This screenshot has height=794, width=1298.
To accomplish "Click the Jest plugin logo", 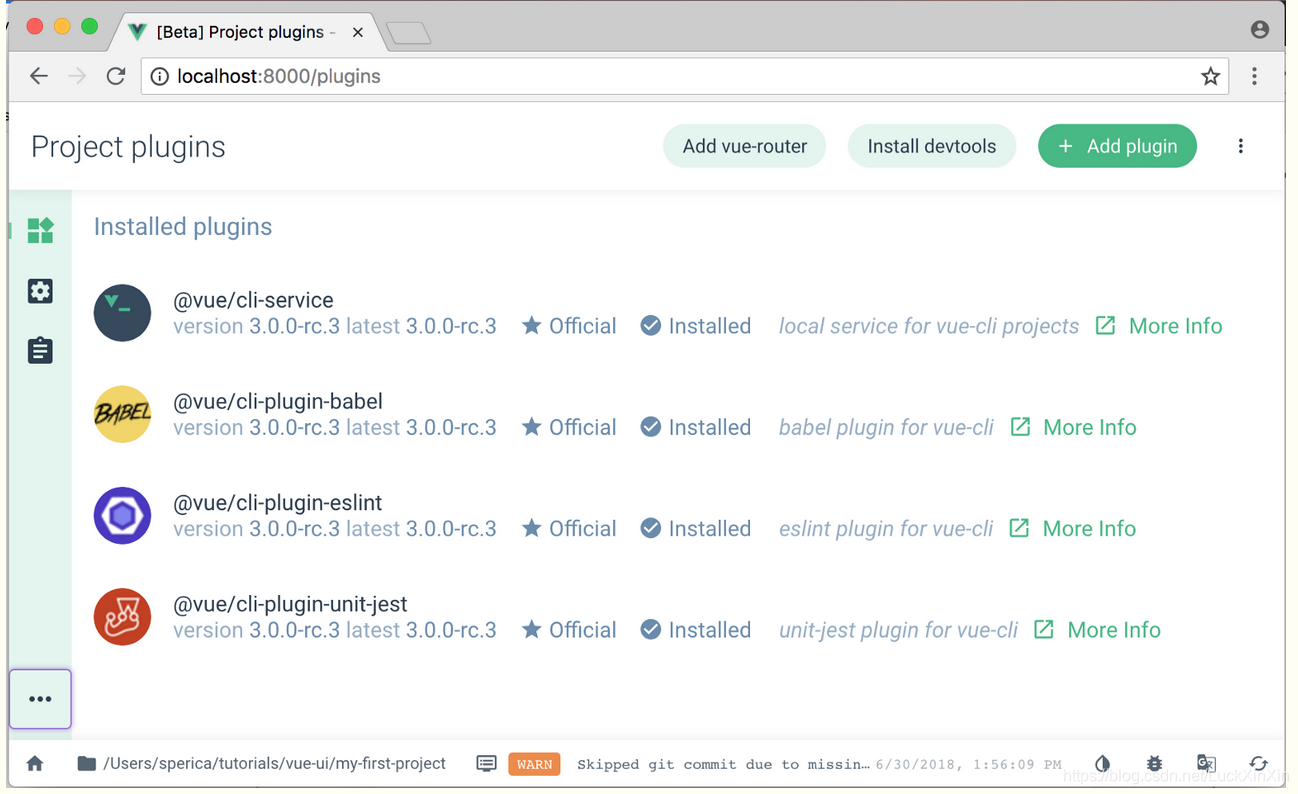I will click(x=122, y=617).
